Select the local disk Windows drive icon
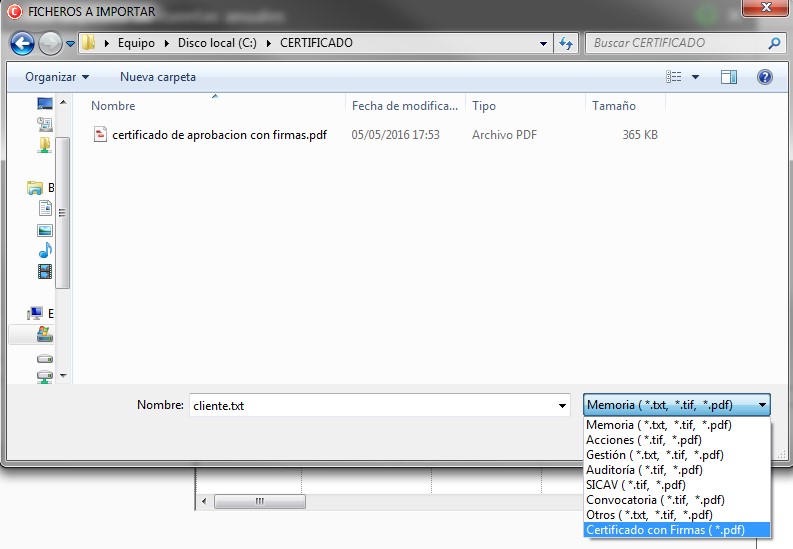The height and width of the screenshot is (549, 793). tap(45, 334)
